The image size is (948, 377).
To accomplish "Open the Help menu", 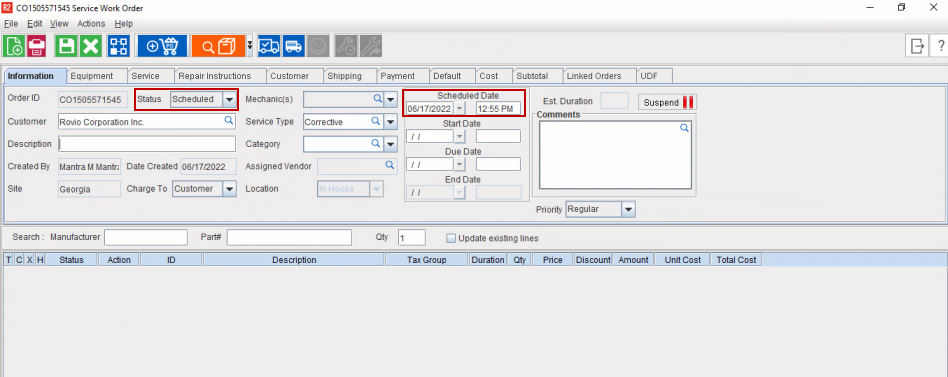I will click(123, 24).
